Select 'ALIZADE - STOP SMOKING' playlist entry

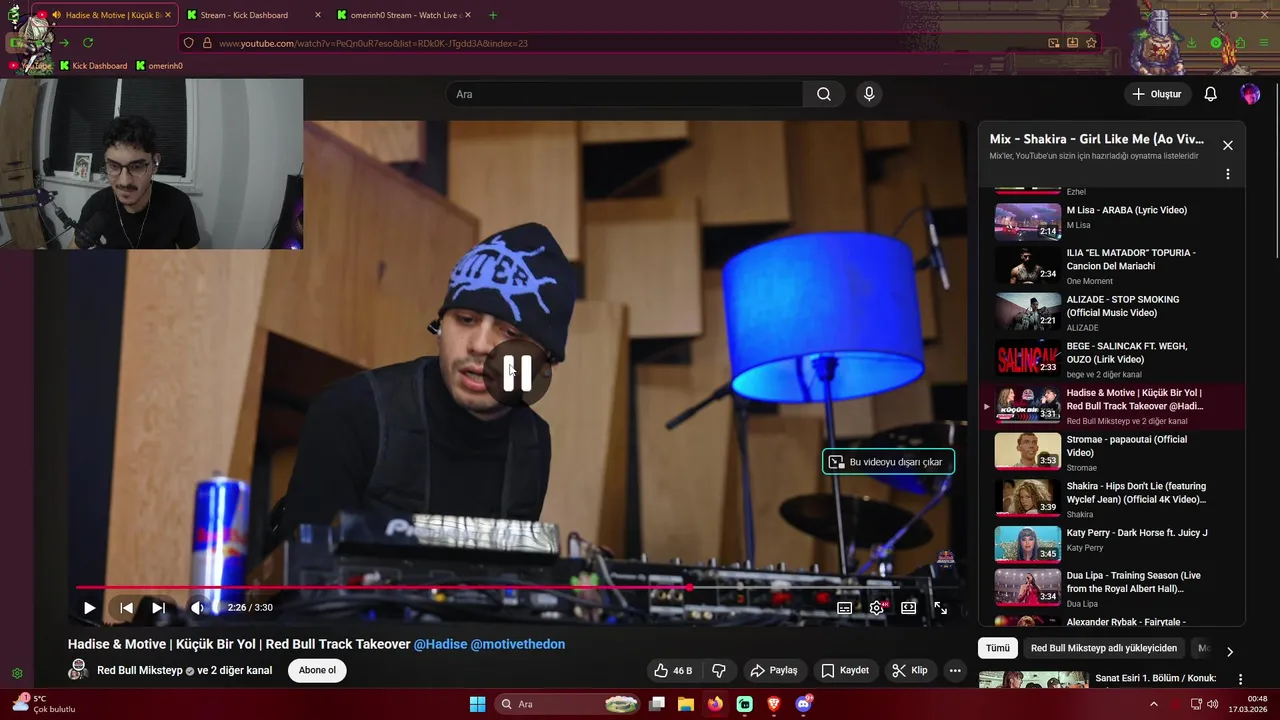tap(1110, 313)
